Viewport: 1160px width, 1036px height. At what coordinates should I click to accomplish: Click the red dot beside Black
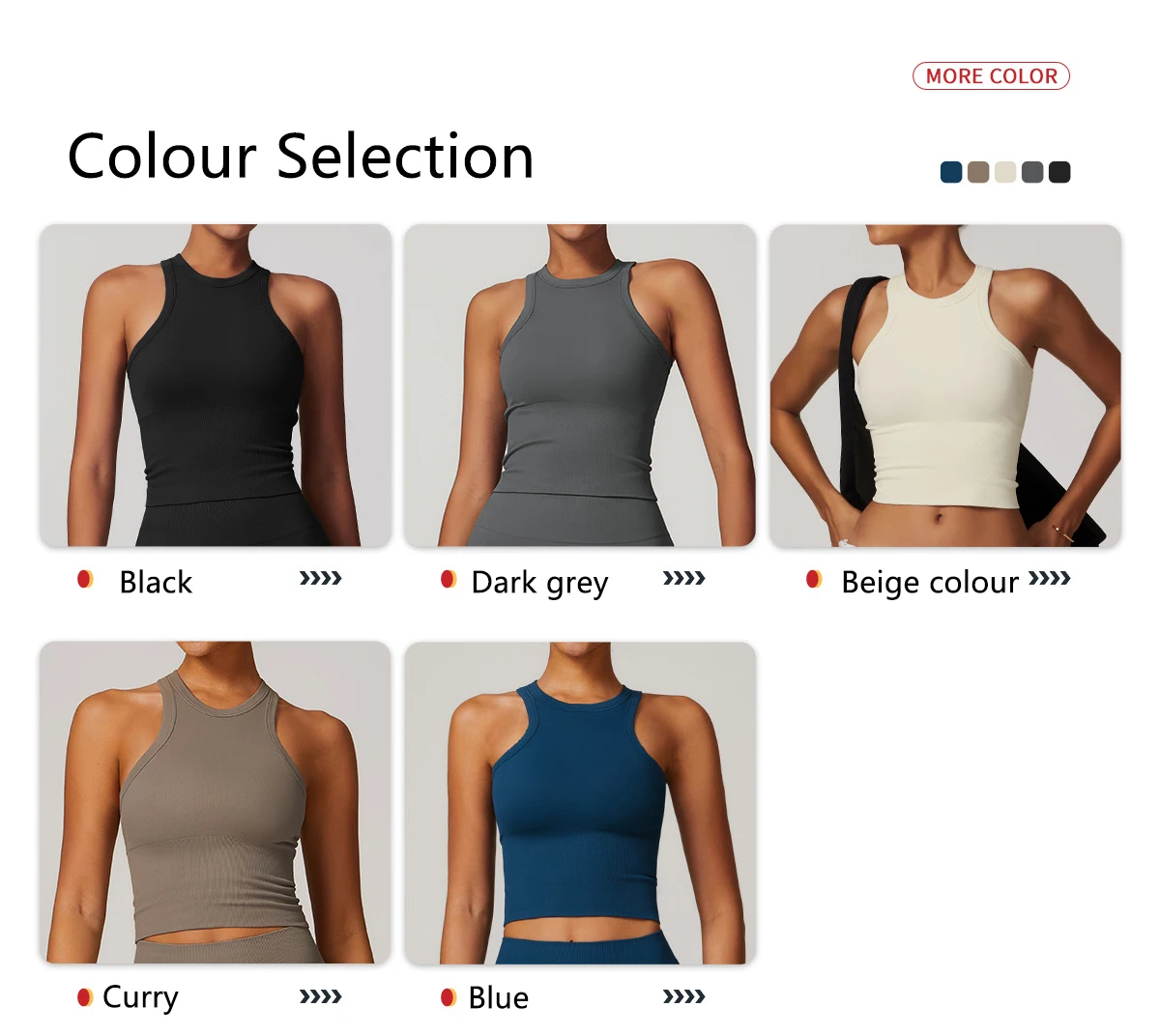(x=85, y=580)
